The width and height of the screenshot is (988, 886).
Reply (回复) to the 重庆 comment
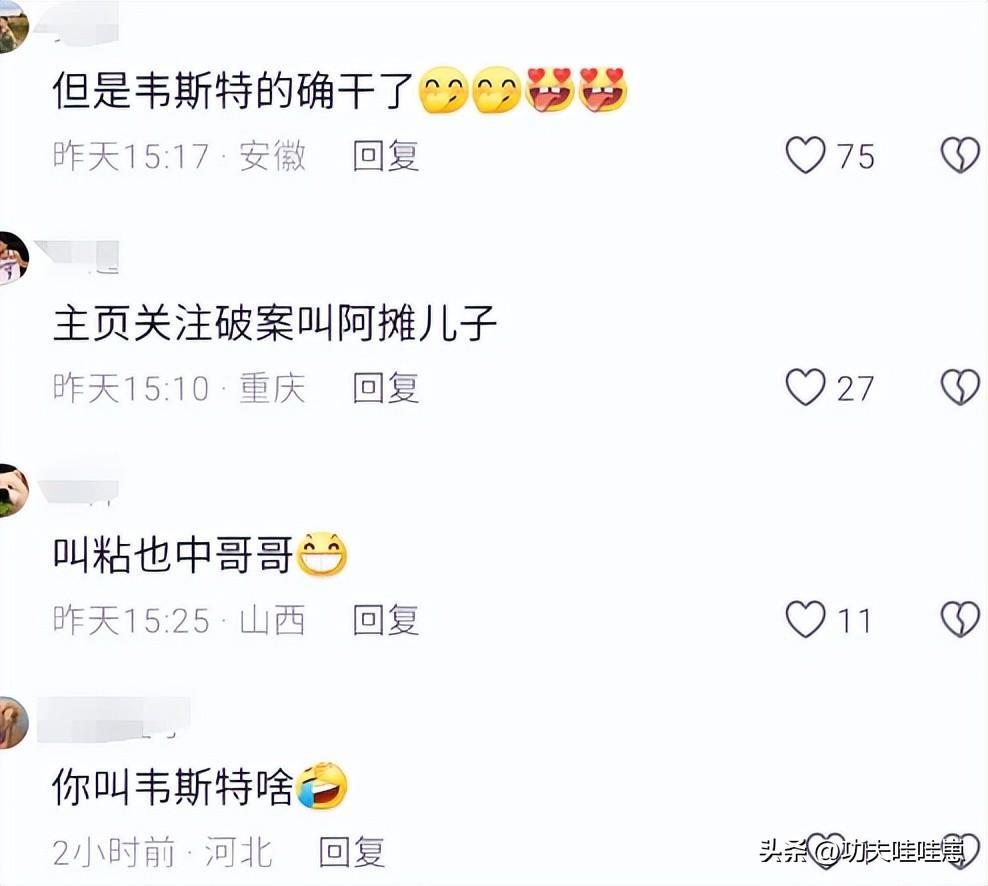(386, 388)
